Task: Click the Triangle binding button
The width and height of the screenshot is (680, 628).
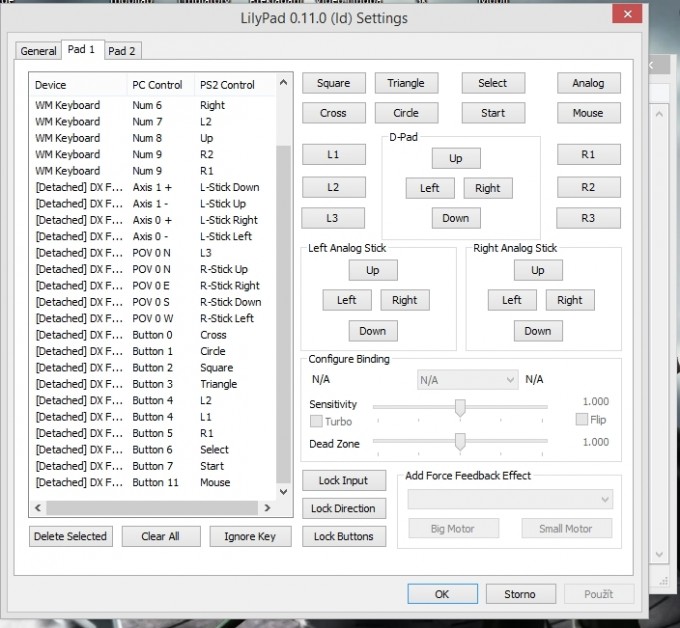Action: (406, 83)
